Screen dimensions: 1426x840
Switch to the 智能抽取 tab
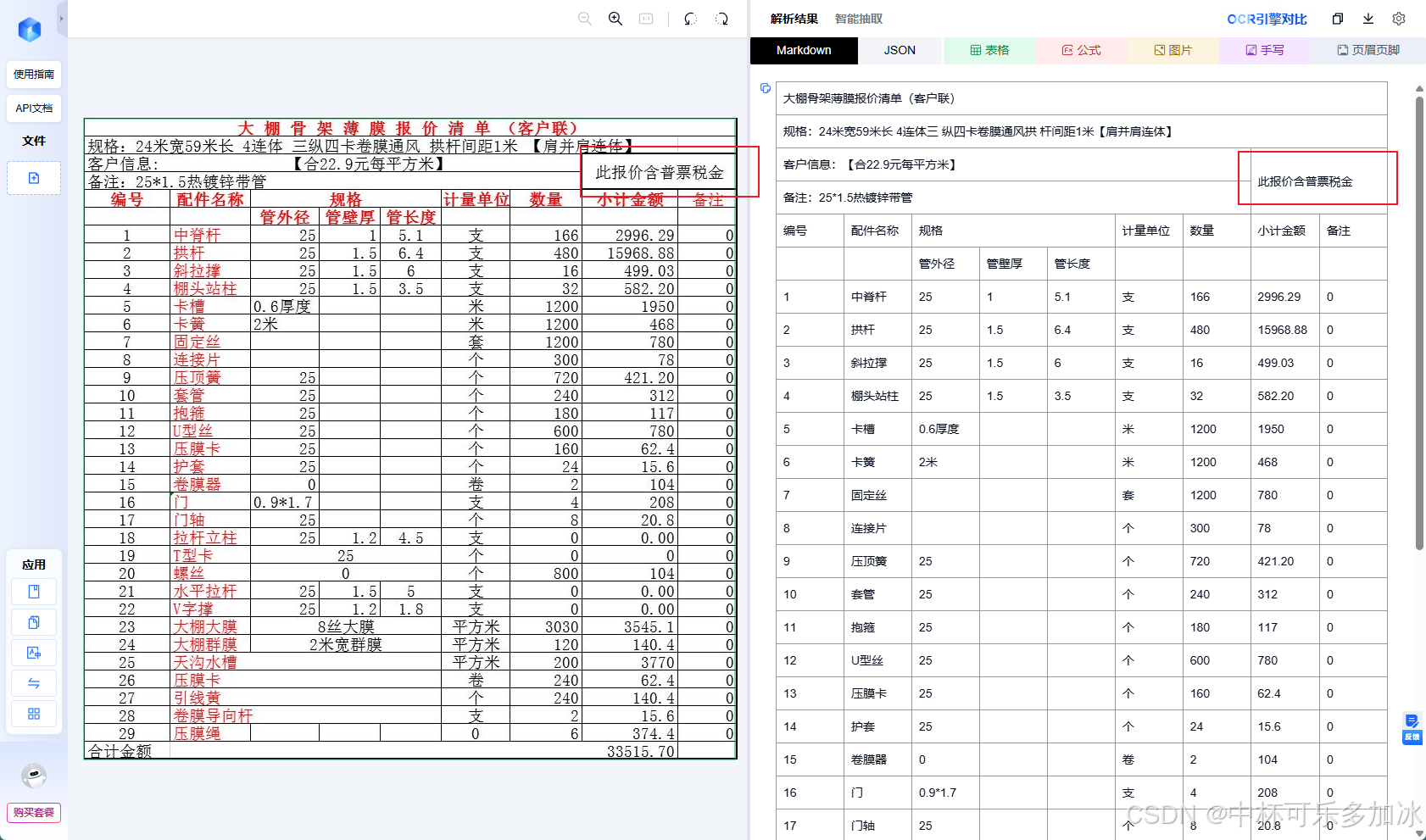(x=859, y=19)
